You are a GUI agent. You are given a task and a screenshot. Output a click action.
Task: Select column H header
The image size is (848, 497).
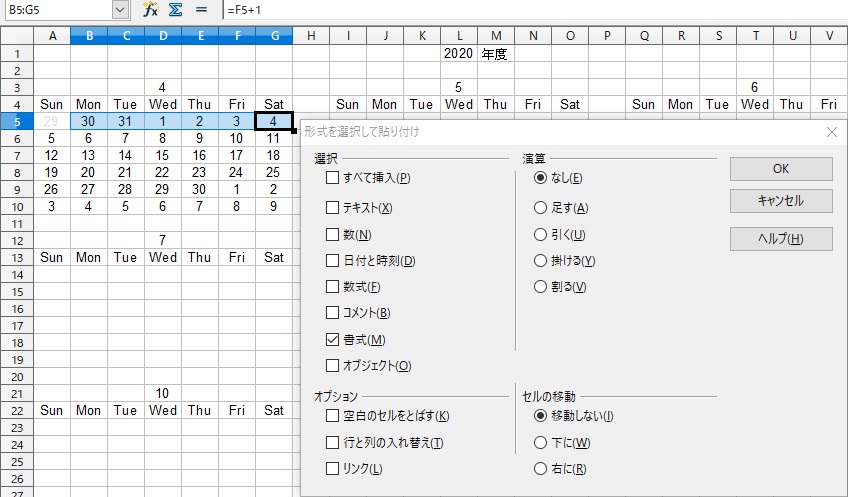point(311,36)
